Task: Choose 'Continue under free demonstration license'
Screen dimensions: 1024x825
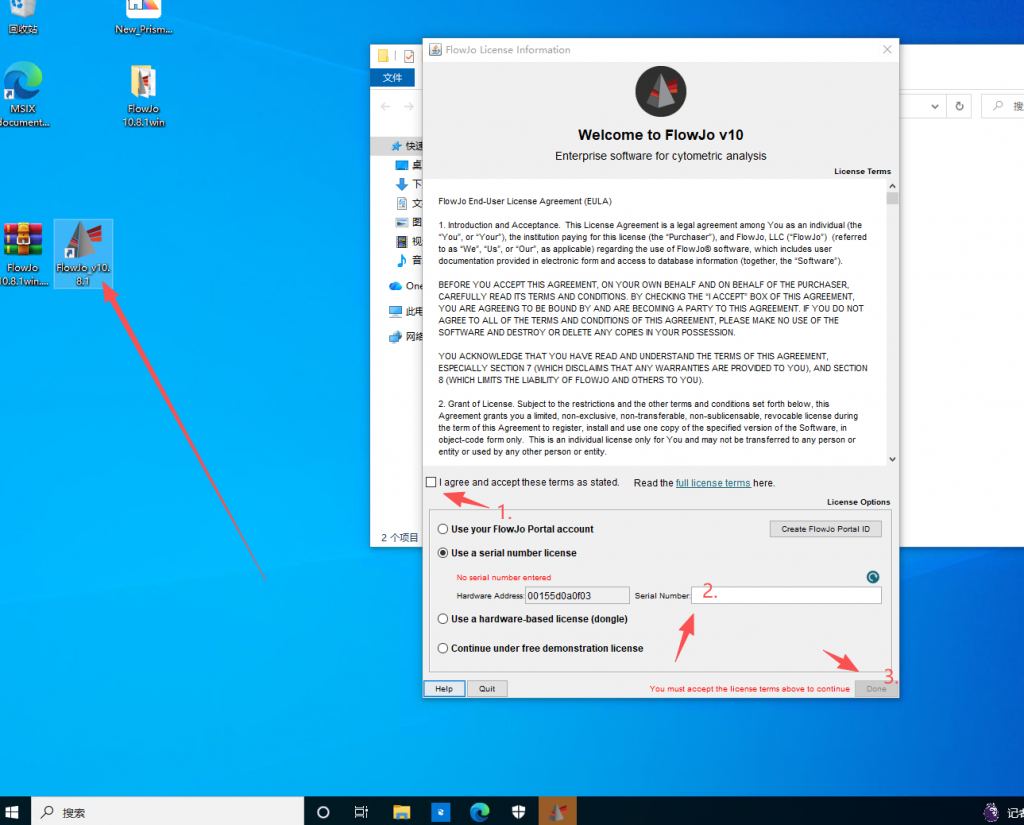Action: 443,648
